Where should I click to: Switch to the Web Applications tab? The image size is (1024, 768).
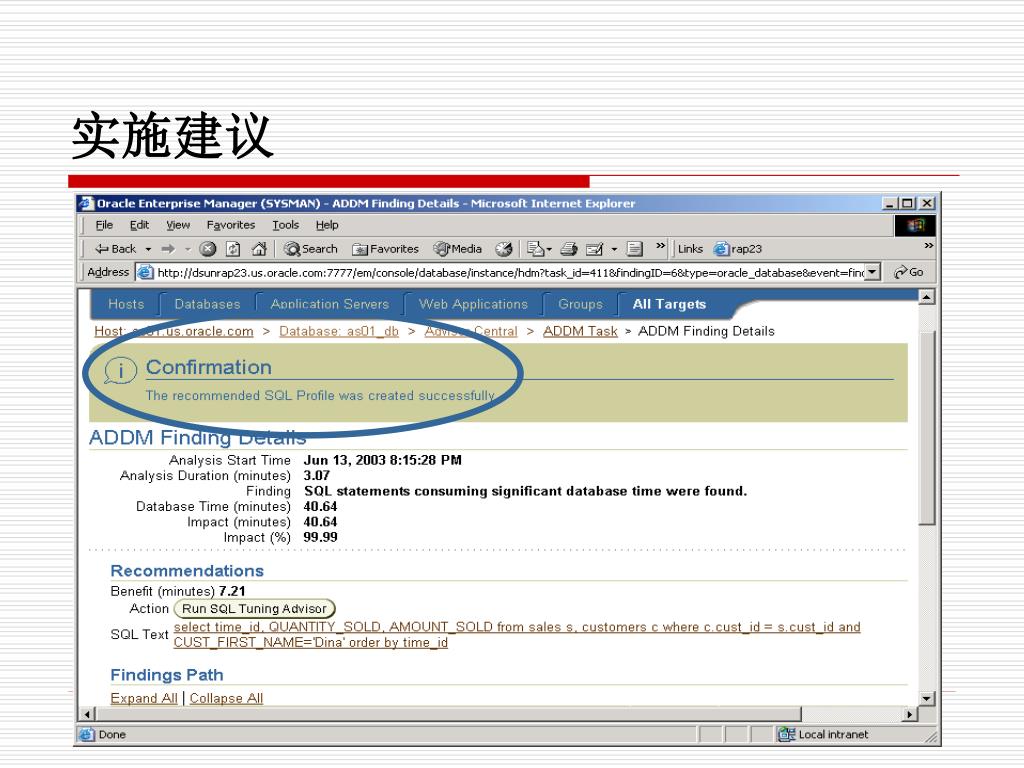473,304
